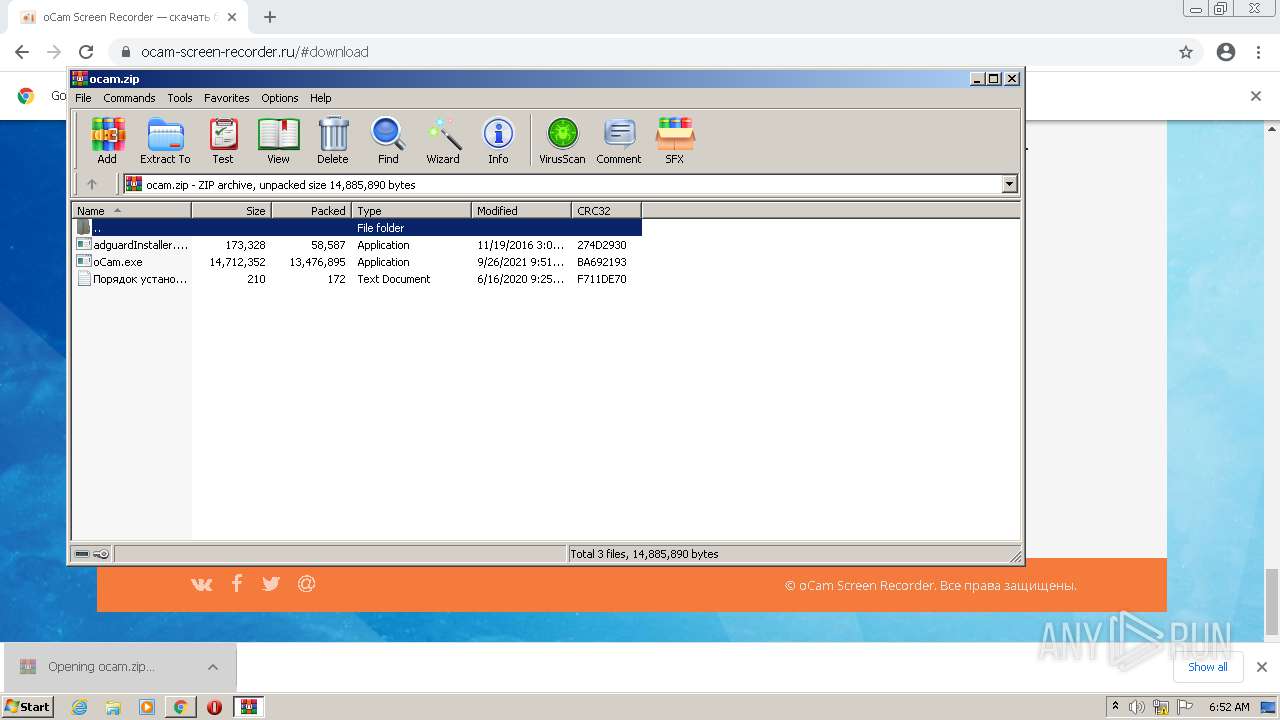The image size is (1280, 720).
Task: Show archive Info
Action: click(498, 141)
